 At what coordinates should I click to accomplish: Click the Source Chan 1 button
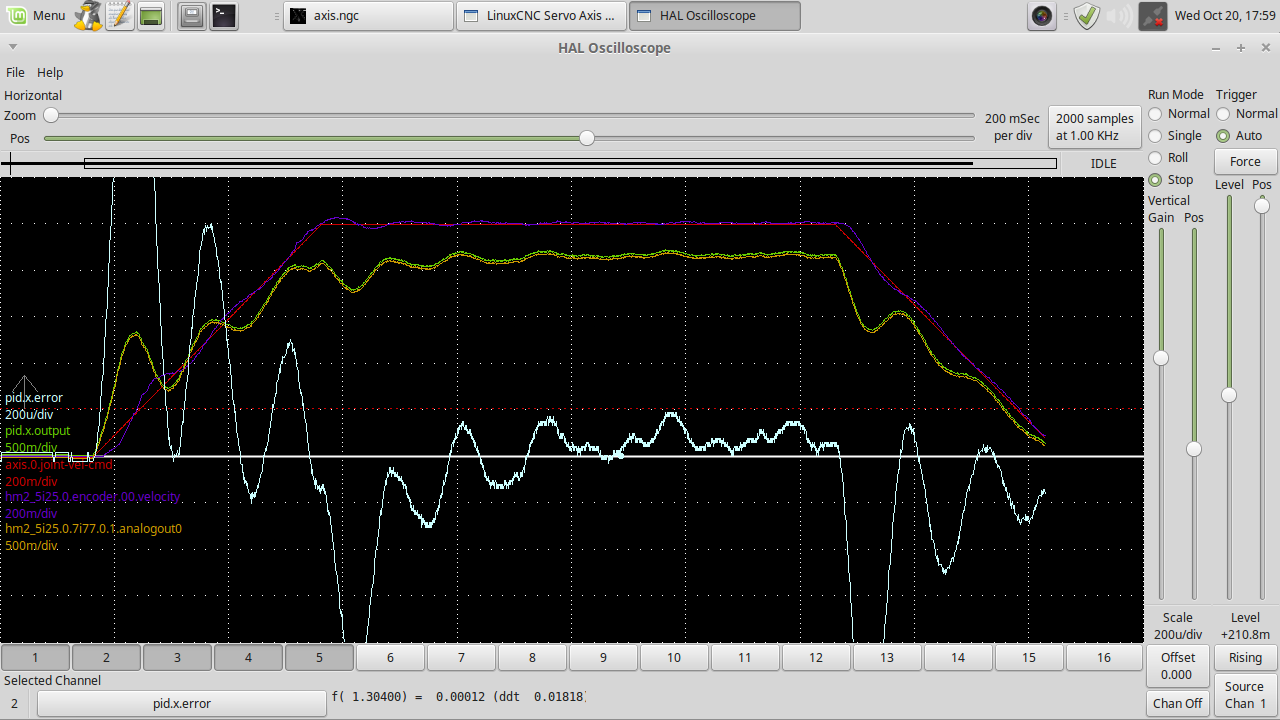[1245, 695]
